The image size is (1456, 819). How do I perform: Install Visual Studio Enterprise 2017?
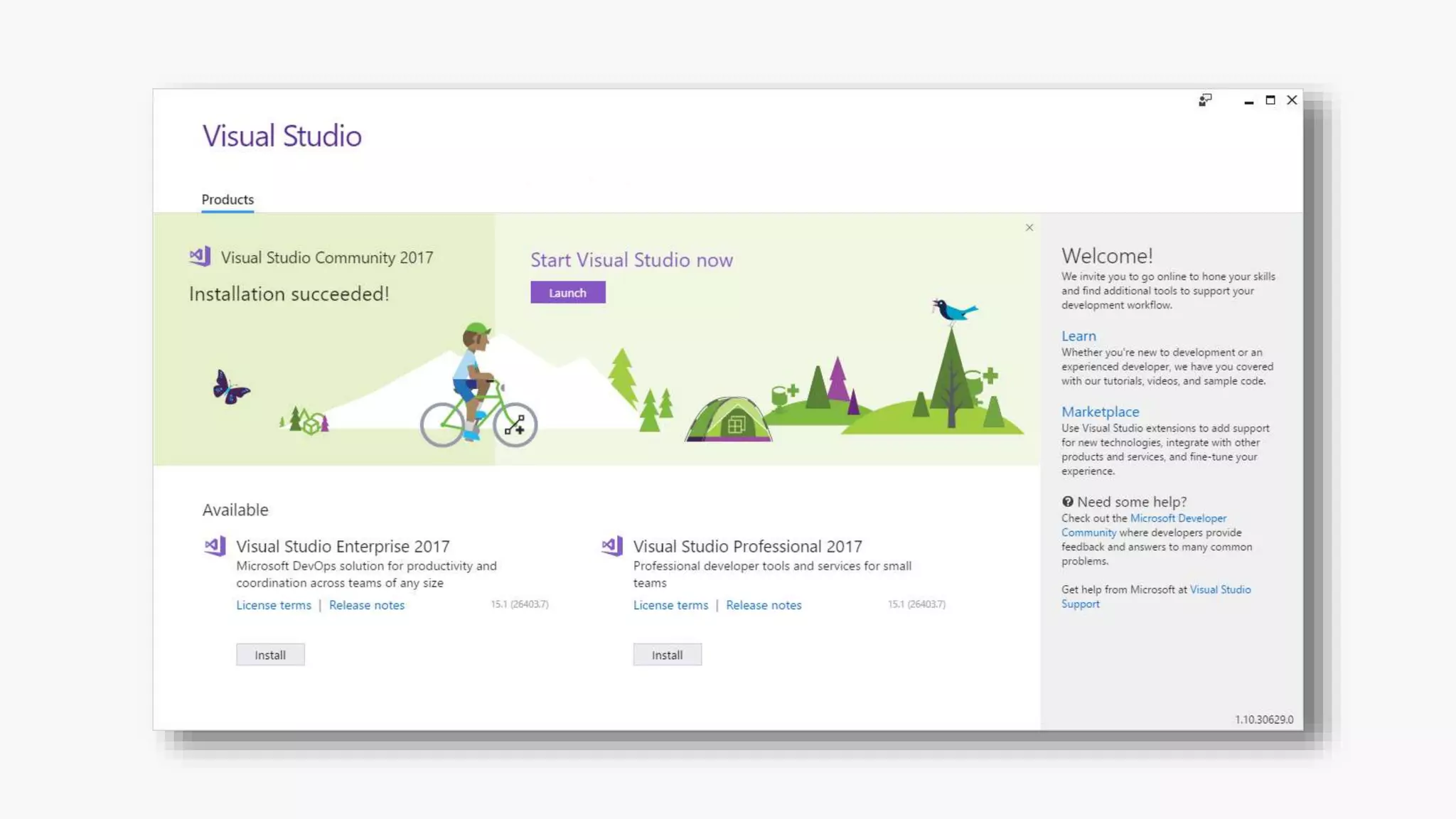coord(270,655)
